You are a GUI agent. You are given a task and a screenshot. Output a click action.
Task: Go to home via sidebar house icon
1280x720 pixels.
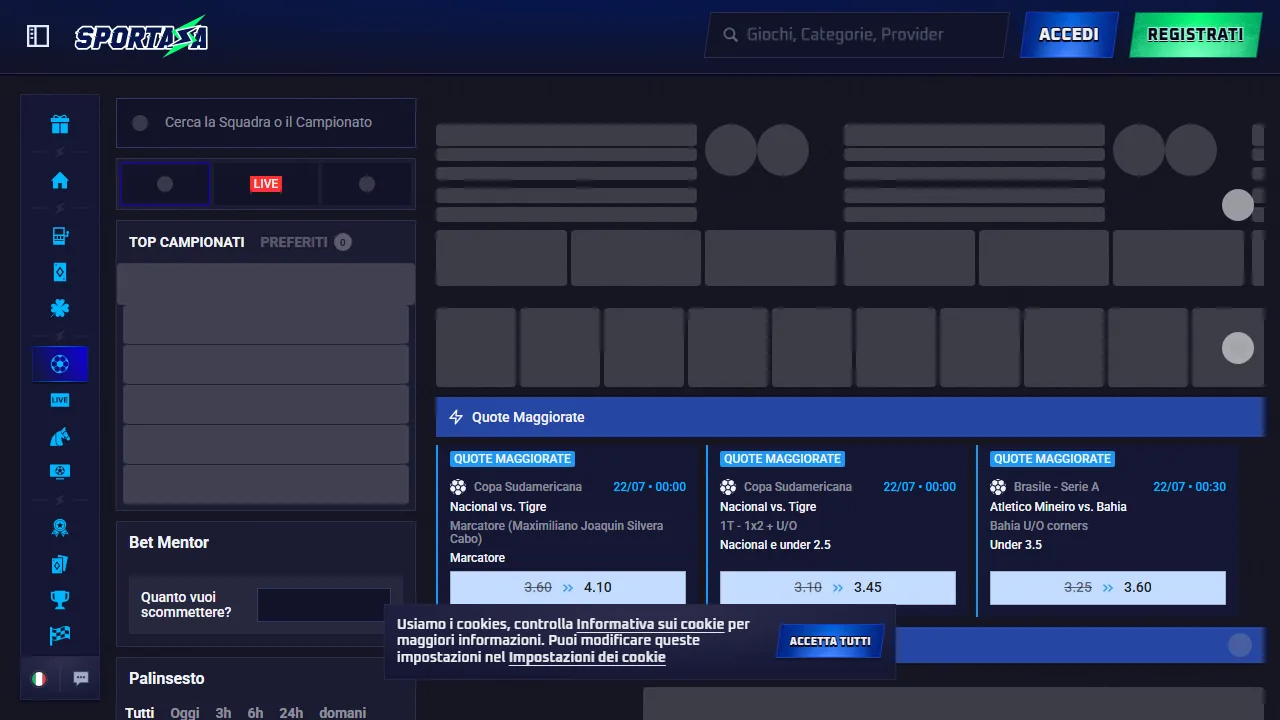[x=60, y=180]
